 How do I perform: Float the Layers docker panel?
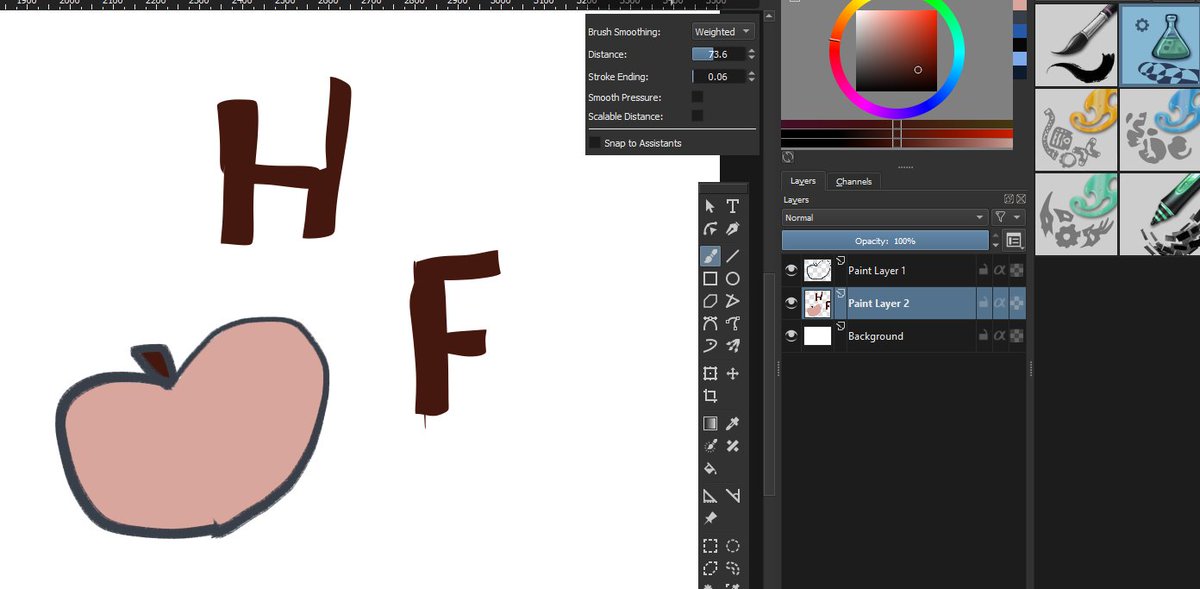(x=1009, y=199)
